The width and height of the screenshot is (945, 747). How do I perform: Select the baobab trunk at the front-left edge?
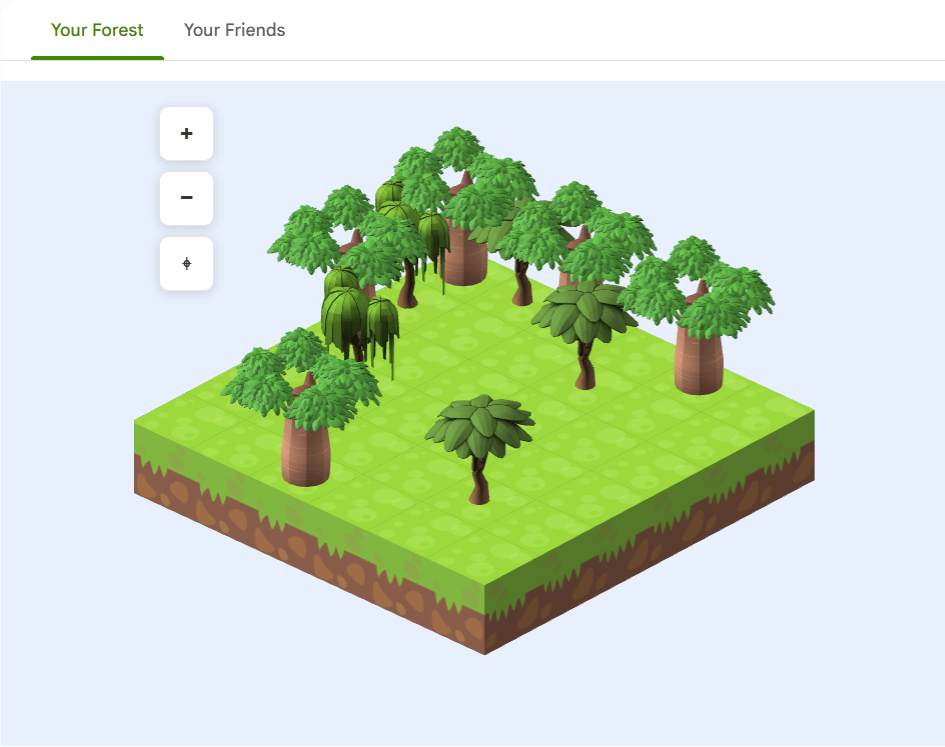click(306, 452)
